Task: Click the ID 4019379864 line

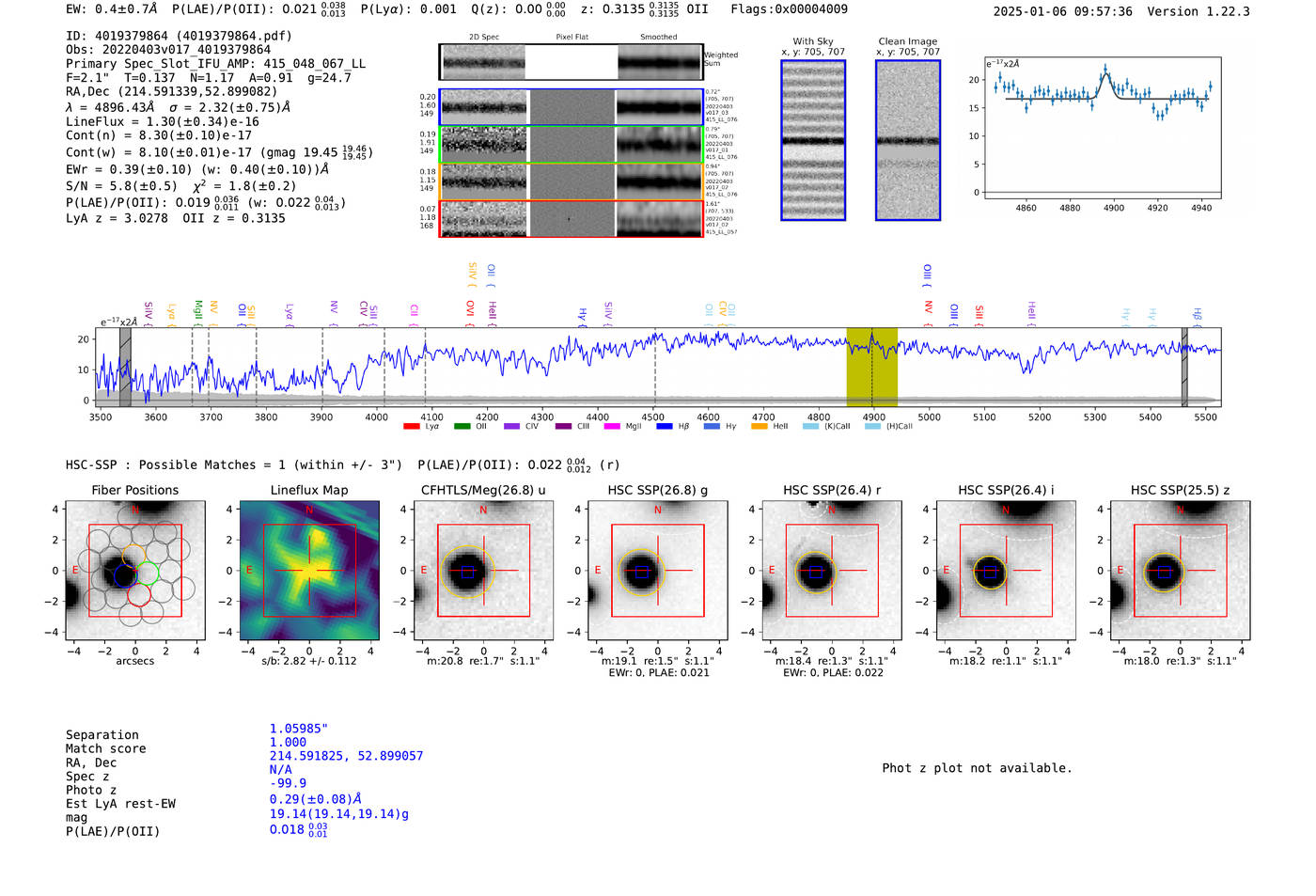Action: (x=179, y=36)
